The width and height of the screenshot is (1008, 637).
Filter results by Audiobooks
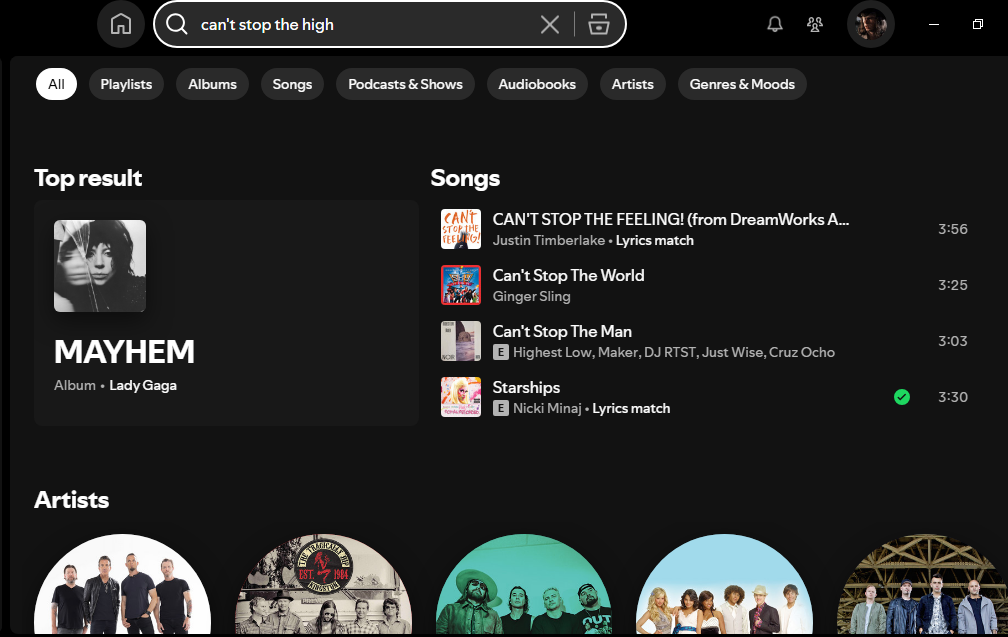[x=537, y=84]
